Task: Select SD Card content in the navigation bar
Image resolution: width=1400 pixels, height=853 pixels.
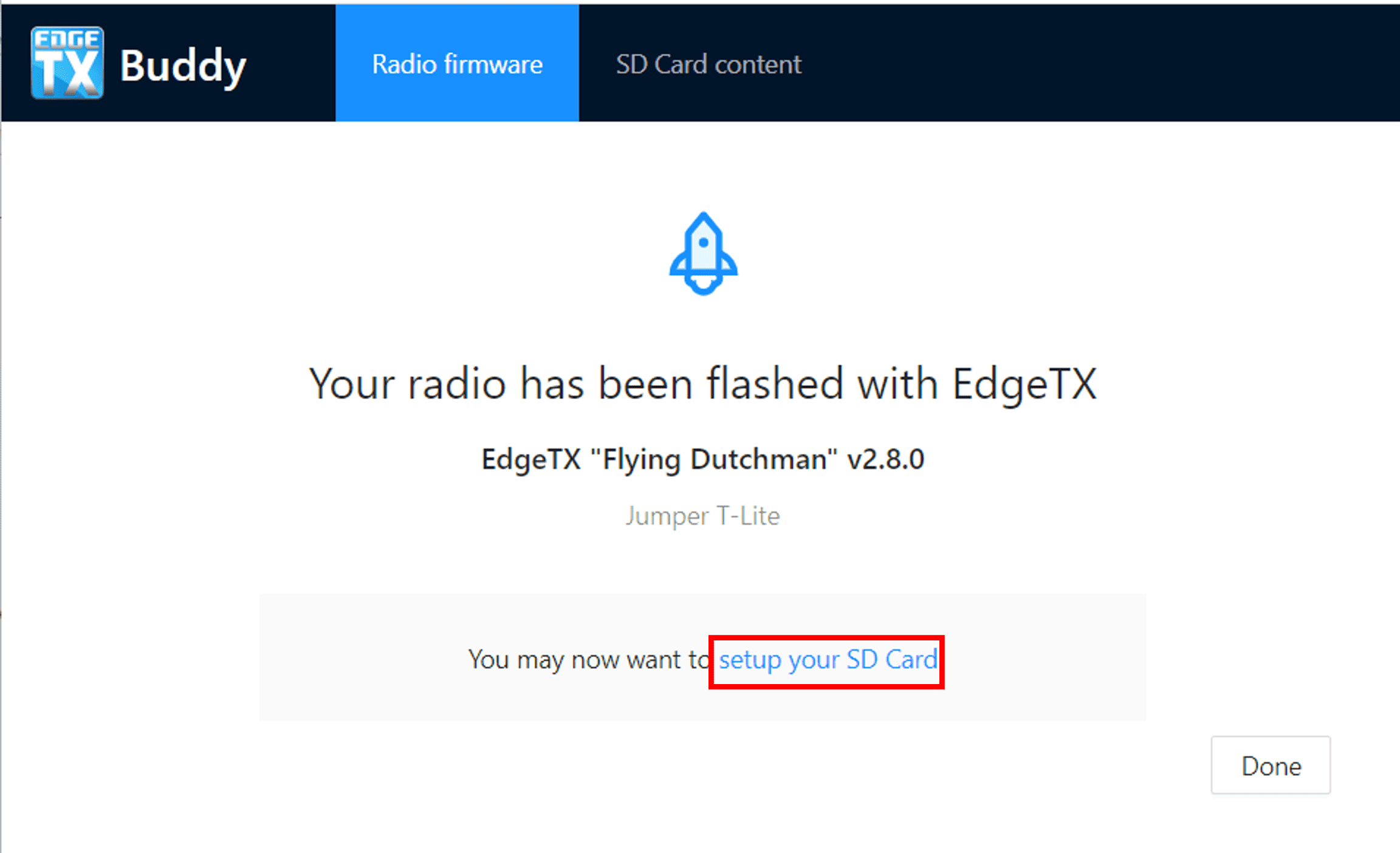Action: [708, 64]
